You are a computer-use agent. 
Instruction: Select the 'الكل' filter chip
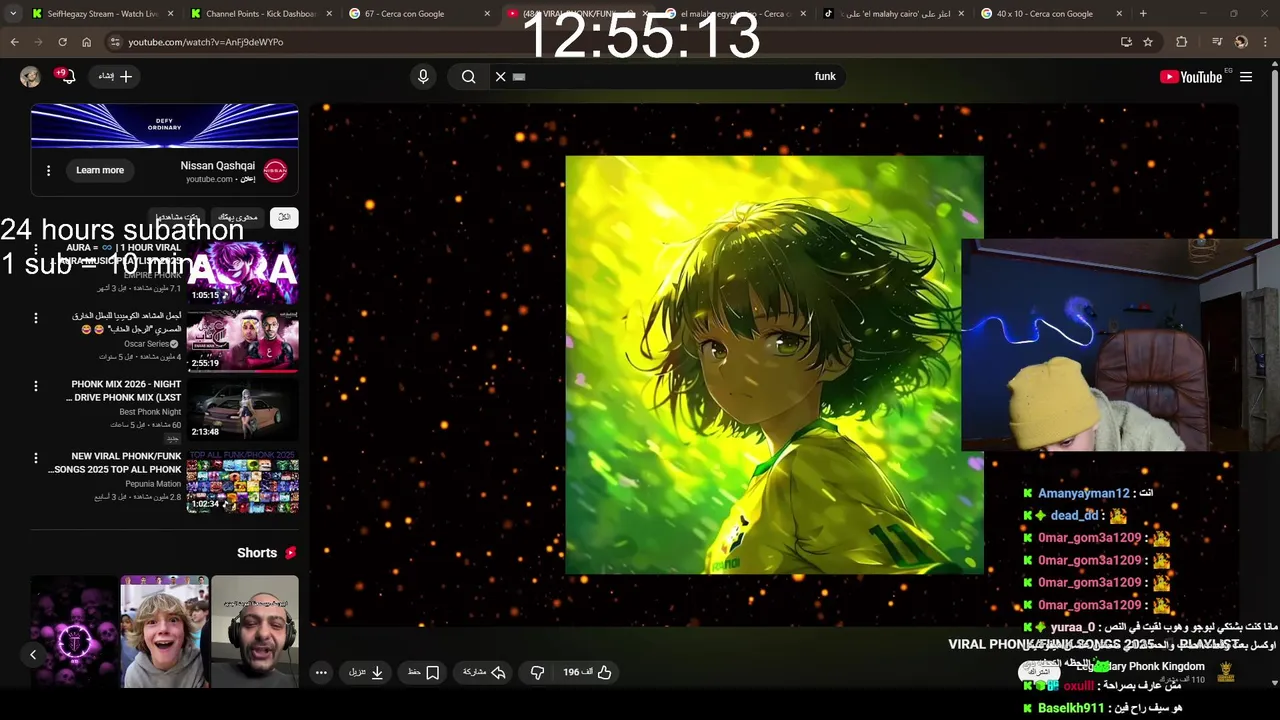pos(284,217)
